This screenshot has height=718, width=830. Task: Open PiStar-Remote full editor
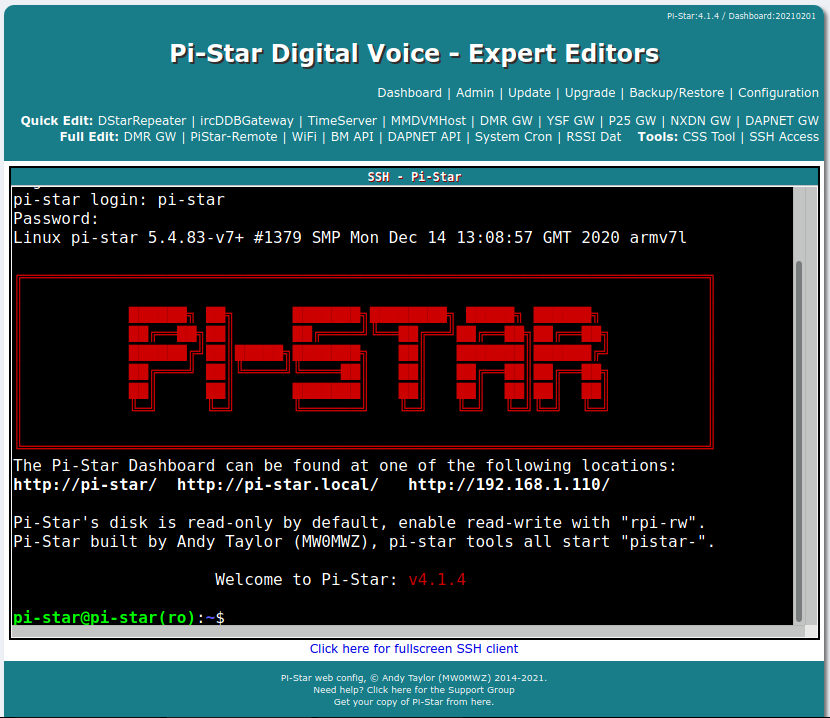(x=234, y=137)
